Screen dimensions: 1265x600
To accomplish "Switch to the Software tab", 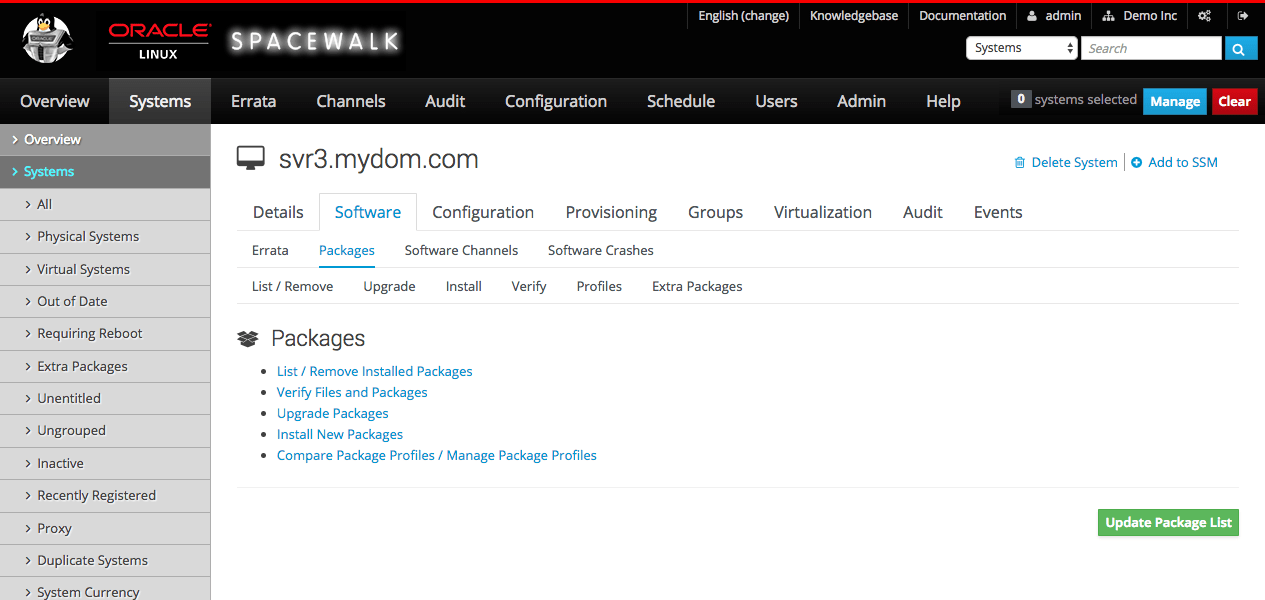I will (368, 212).
